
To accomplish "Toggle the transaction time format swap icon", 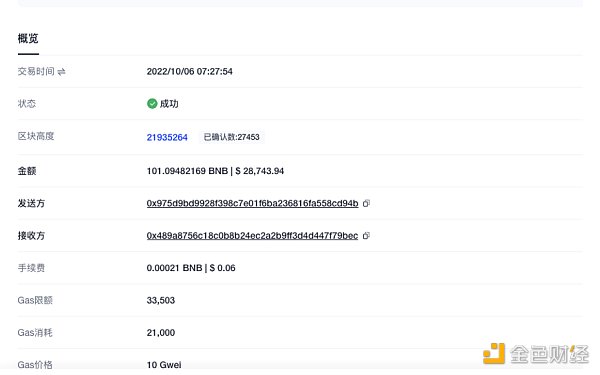I will 62,72.
